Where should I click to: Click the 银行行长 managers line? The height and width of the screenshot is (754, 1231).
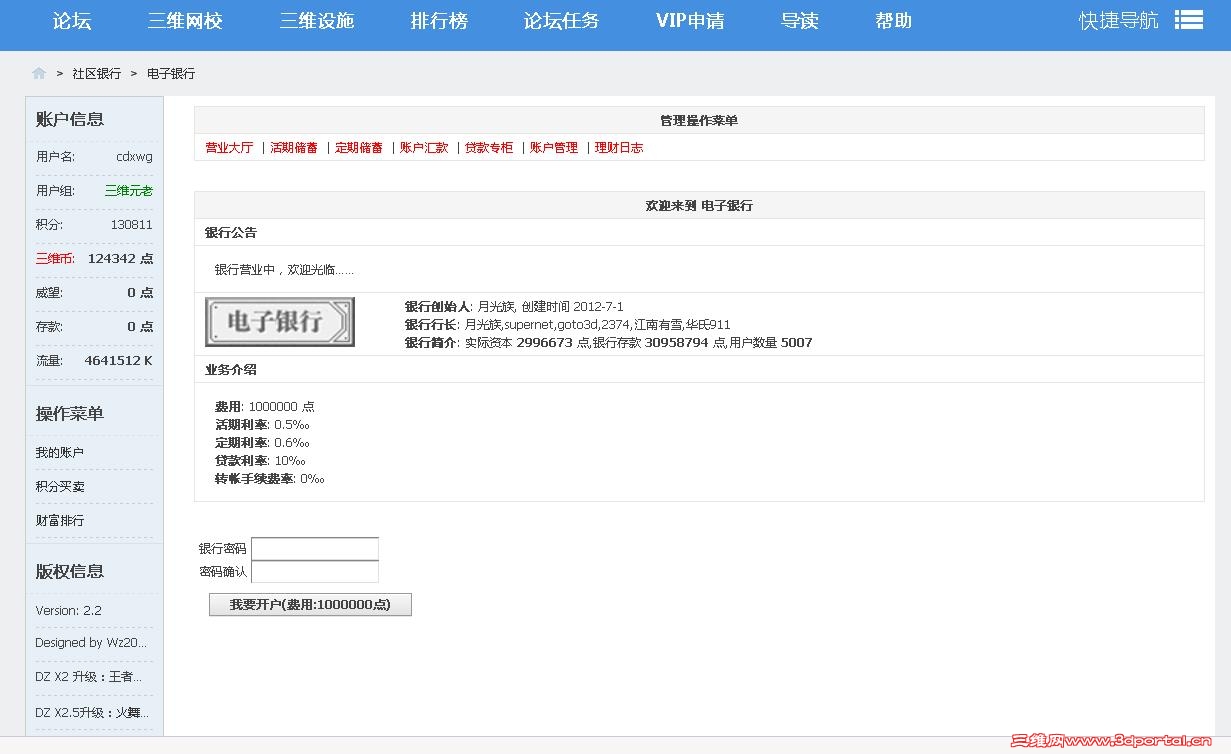pos(568,325)
